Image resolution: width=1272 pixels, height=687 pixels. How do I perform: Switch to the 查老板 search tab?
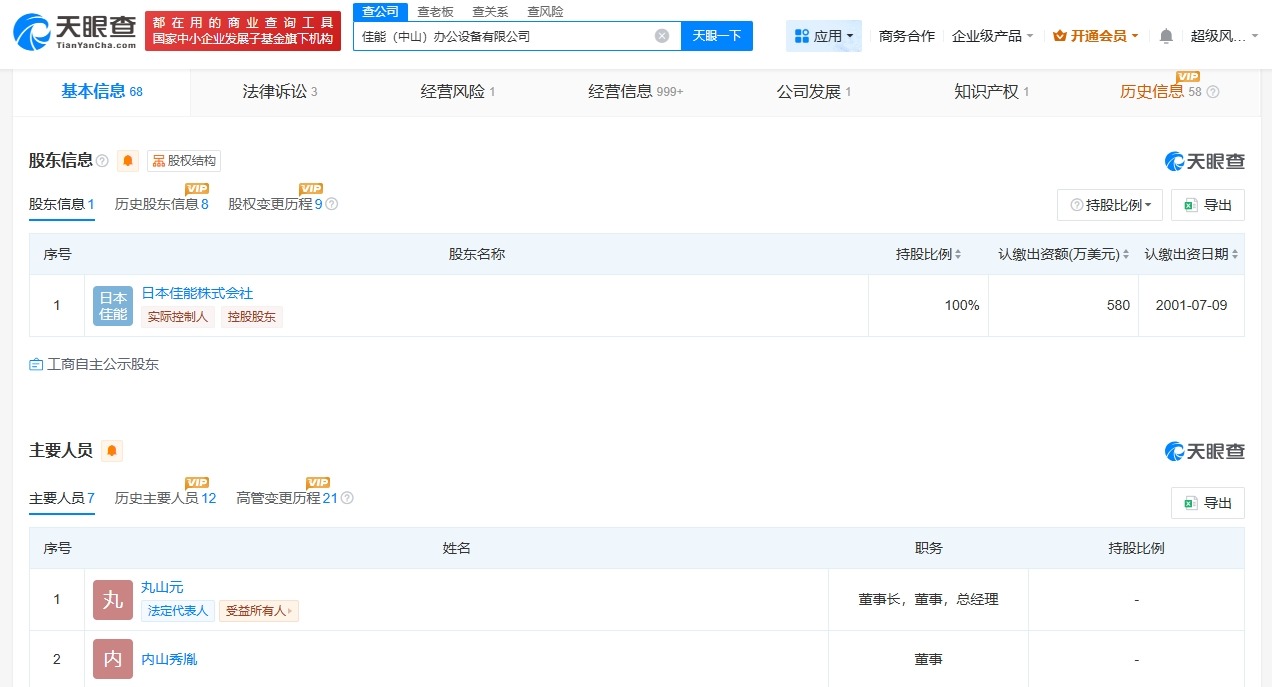pos(434,11)
